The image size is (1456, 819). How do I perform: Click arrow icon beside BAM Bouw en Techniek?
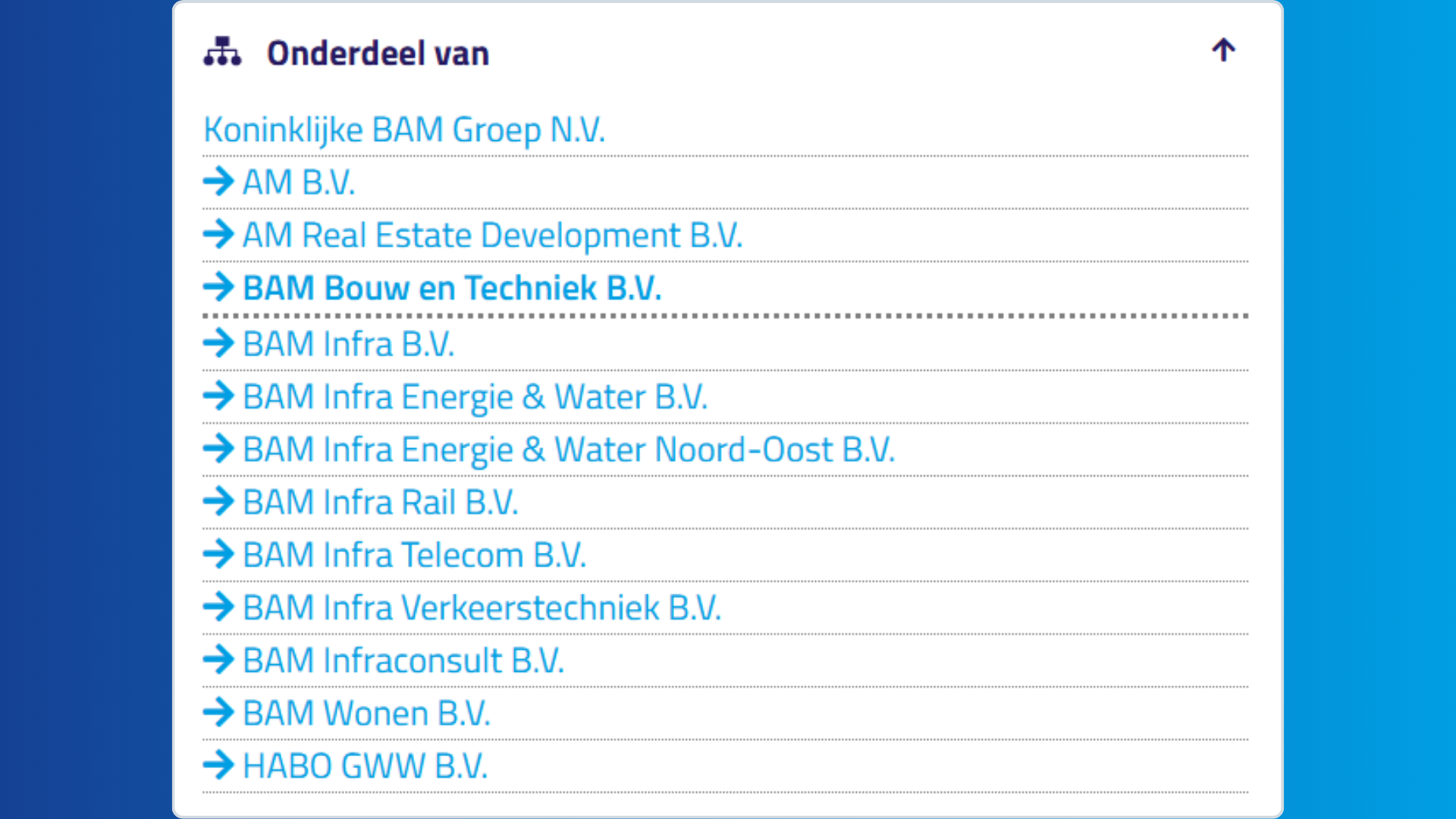click(218, 287)
